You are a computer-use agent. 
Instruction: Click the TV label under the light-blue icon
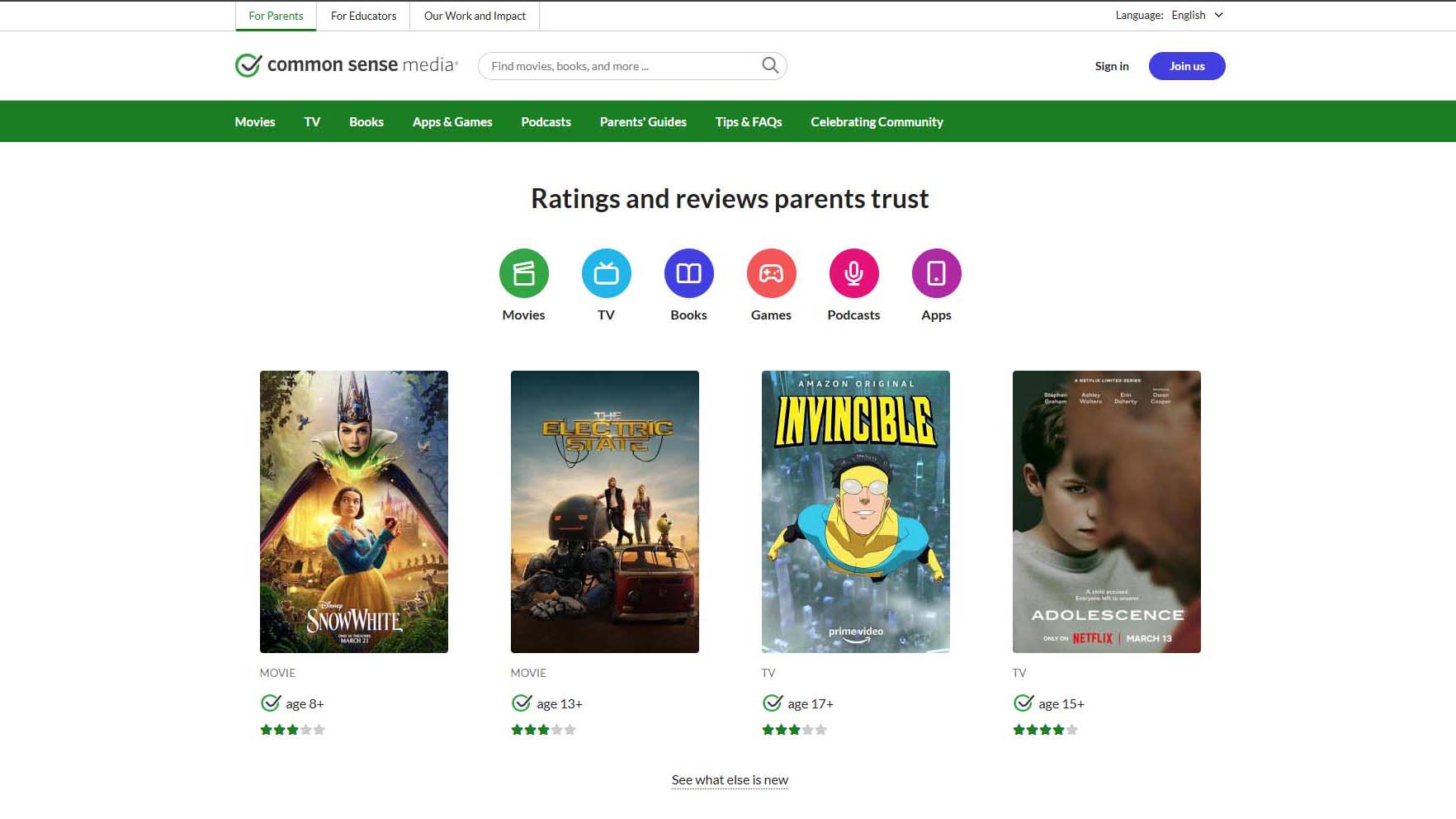606,315
